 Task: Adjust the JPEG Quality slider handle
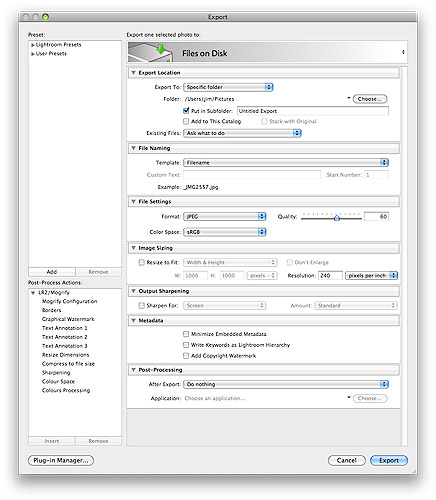point(337,218)
